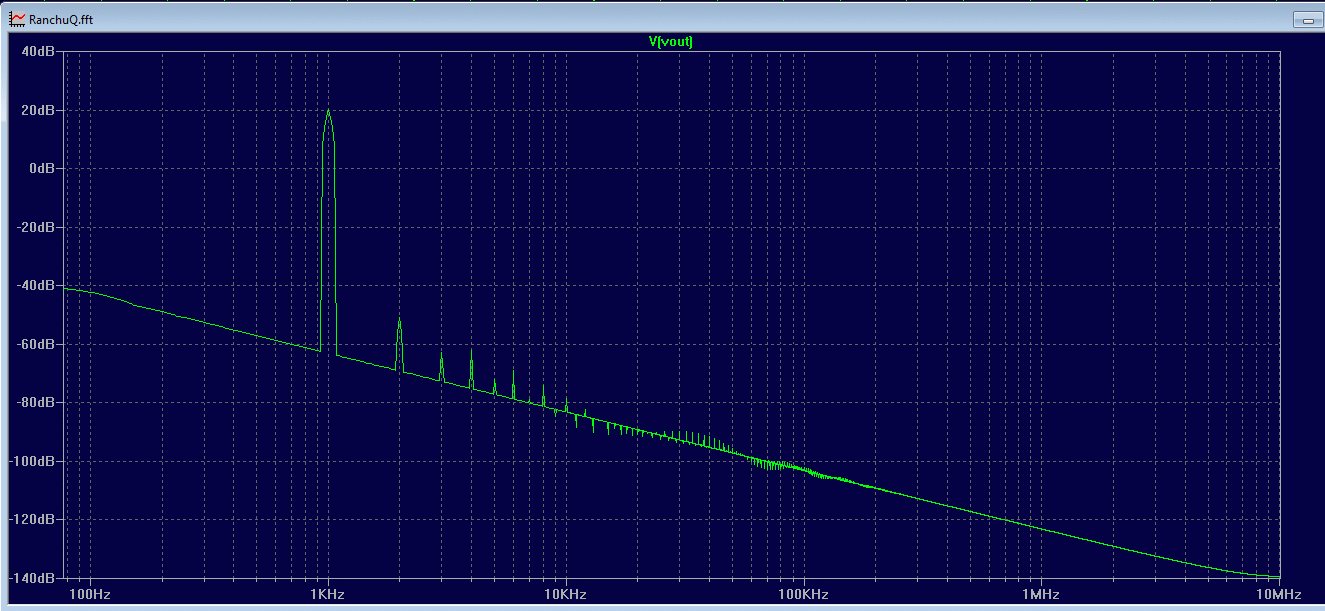Click the 100KHz frequency label
This screenshot has width=1325, height=611.
coord(802,595)
